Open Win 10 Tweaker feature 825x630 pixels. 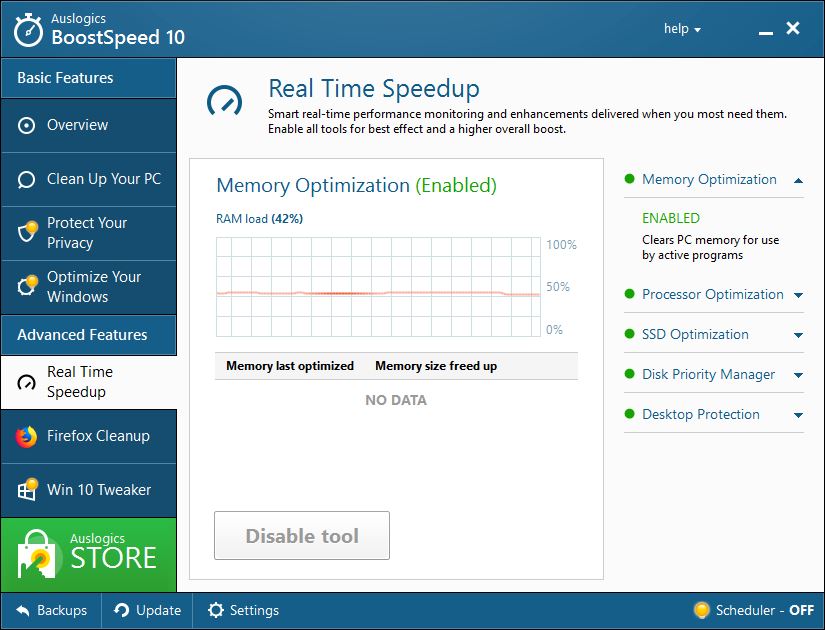[88, 490]
